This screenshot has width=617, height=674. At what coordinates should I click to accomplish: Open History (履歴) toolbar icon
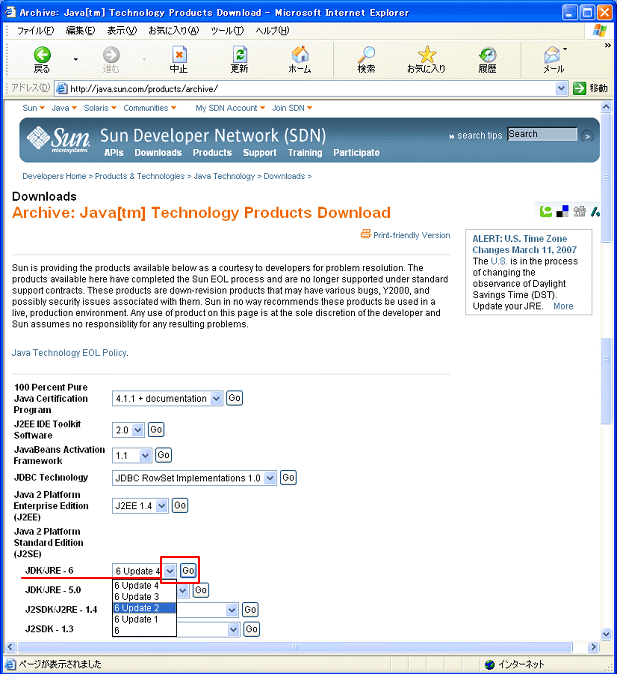[x=488, y=55]
